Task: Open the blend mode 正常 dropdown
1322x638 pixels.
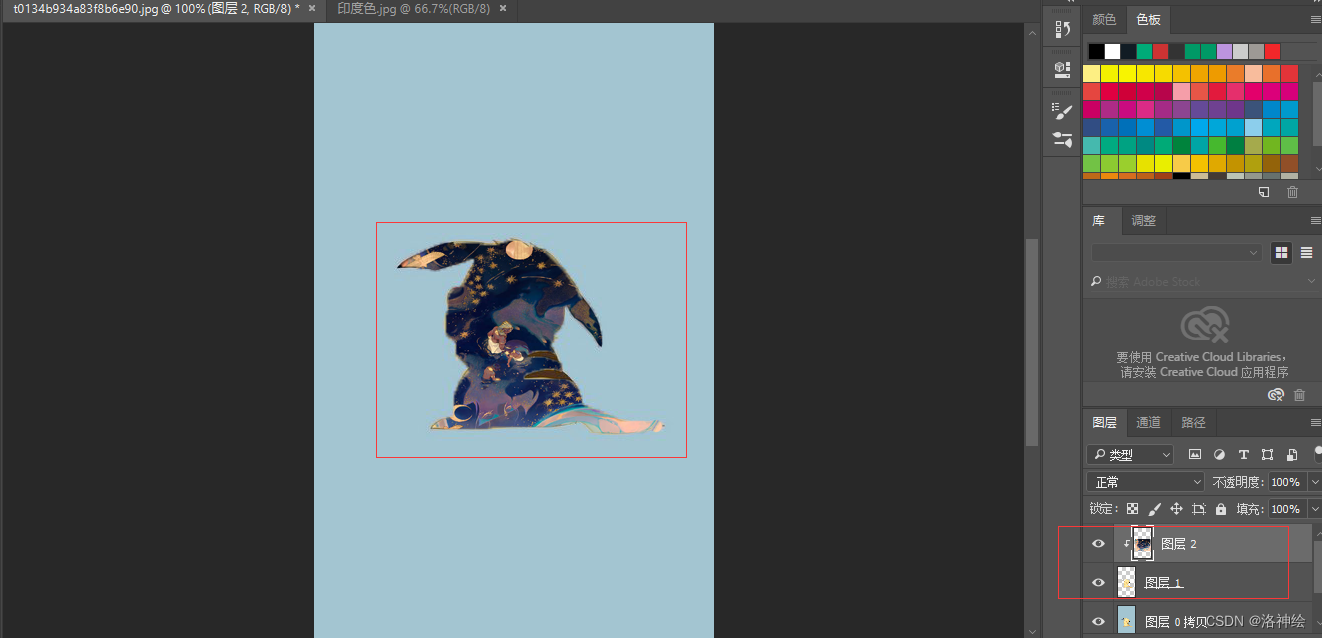Action: tap(1146, 482)
